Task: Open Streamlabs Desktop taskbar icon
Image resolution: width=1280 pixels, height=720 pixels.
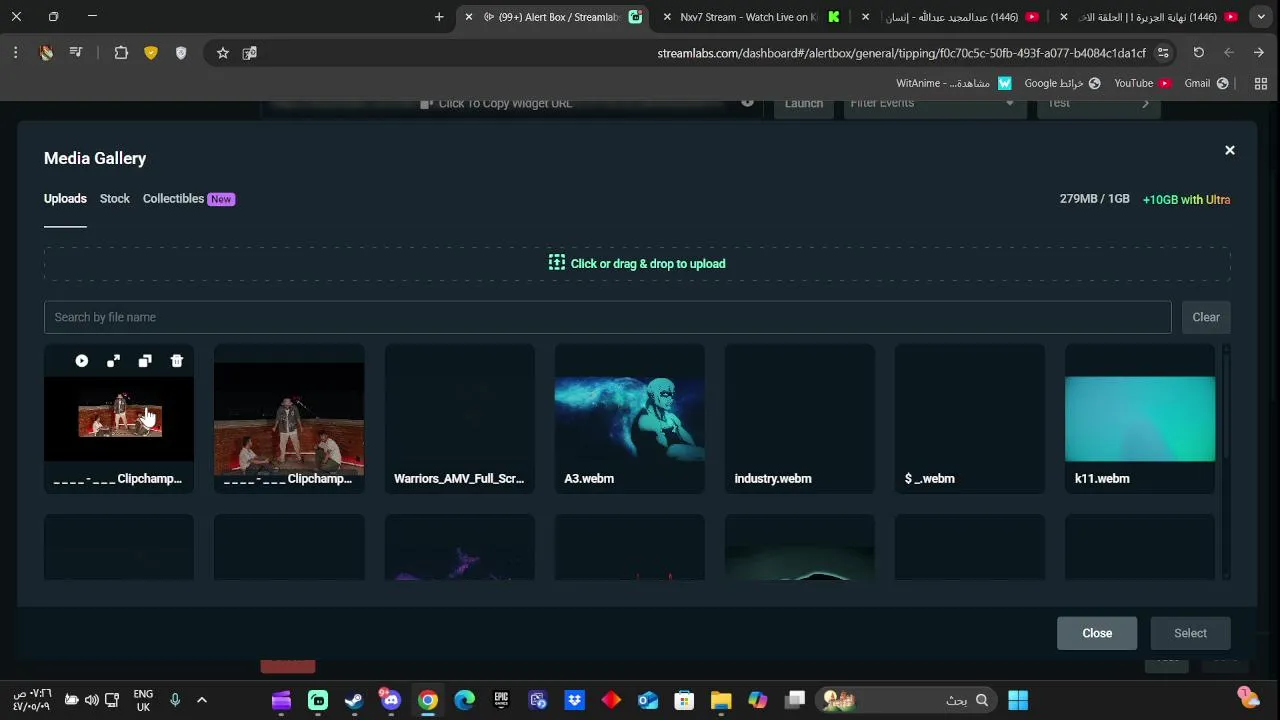Action: point(318,700)
